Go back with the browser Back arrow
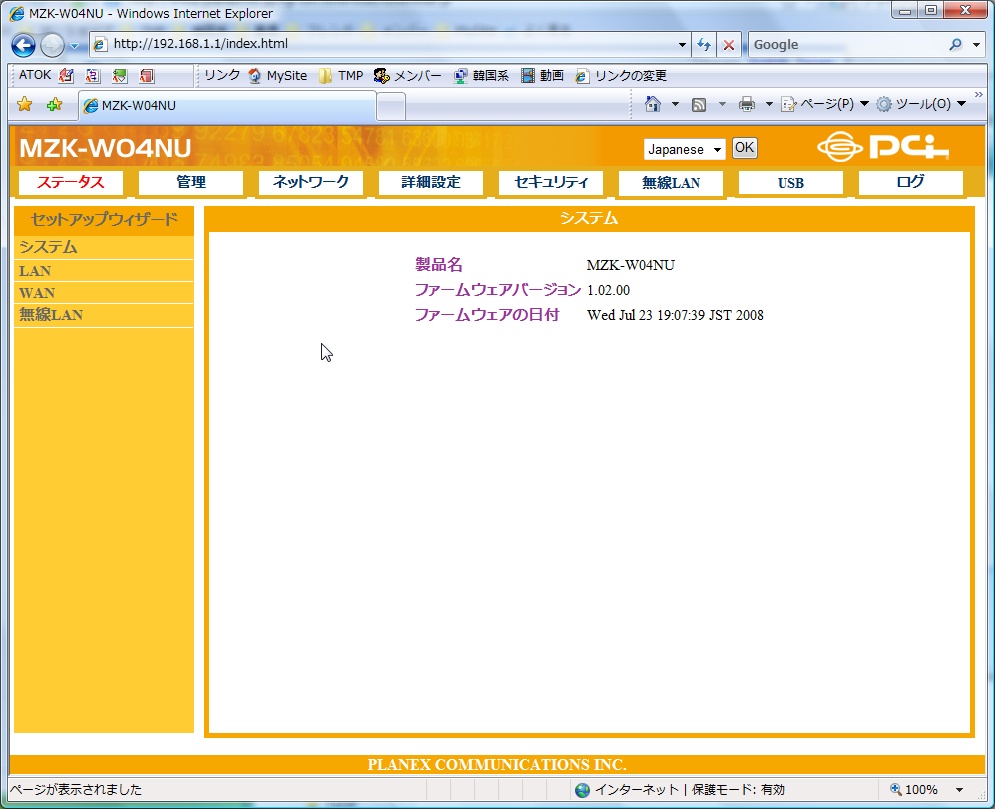The image size is (995, 809). tap(23, 45)
